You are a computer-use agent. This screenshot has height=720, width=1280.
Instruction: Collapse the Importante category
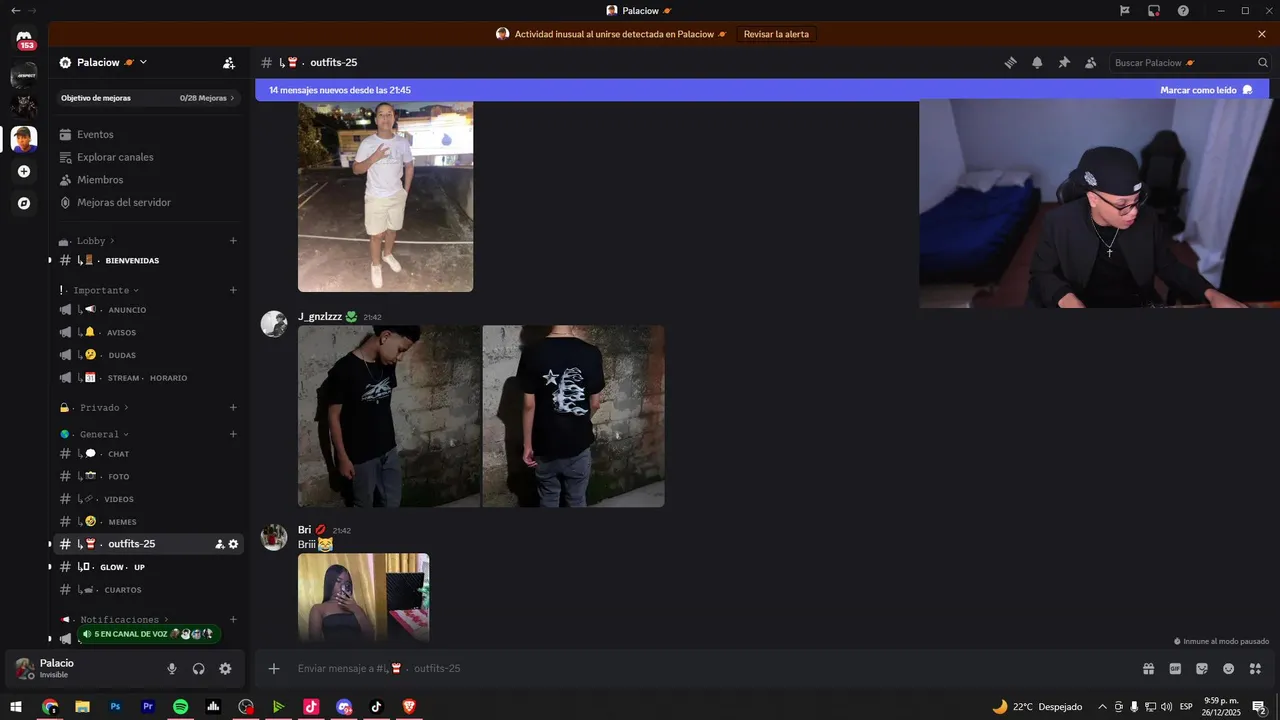tap(99, 290)
